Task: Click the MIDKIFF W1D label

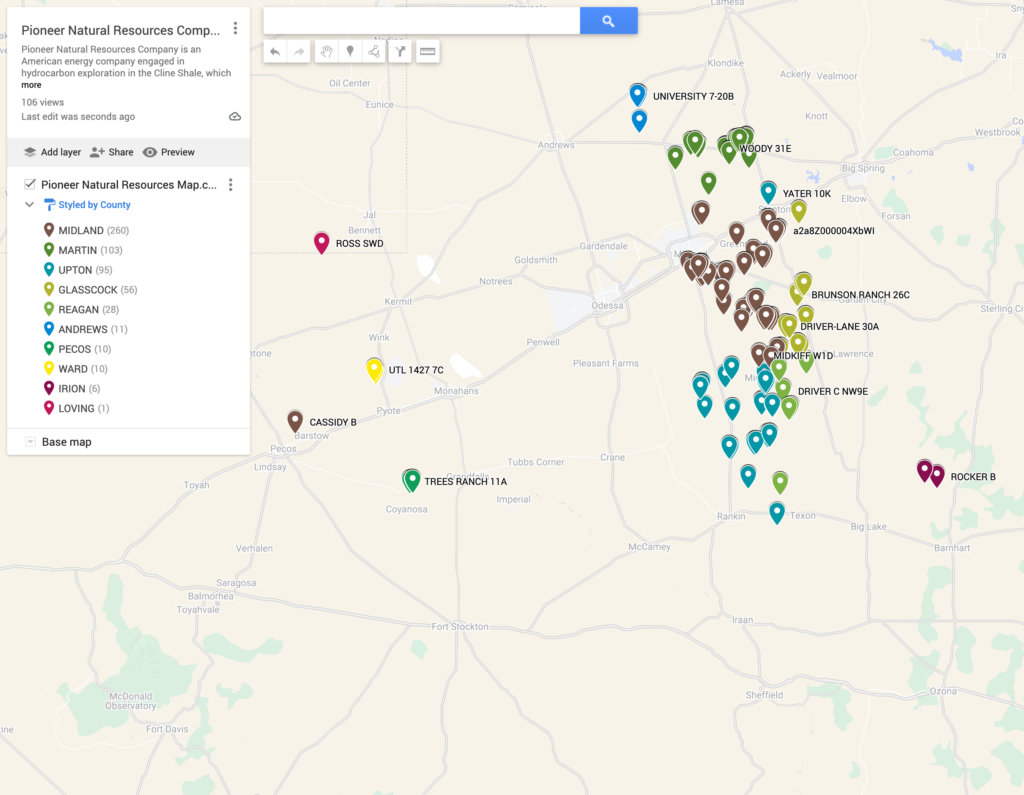Action: click(x=803, y=356)
